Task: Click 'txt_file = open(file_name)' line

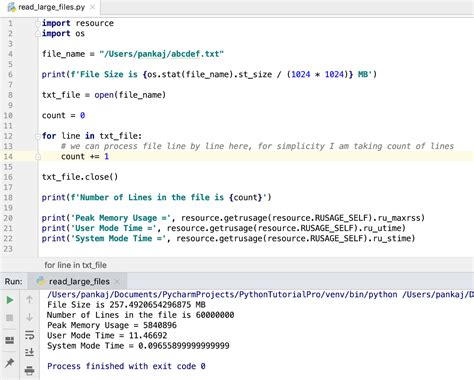Action: [x=104, y=95]
